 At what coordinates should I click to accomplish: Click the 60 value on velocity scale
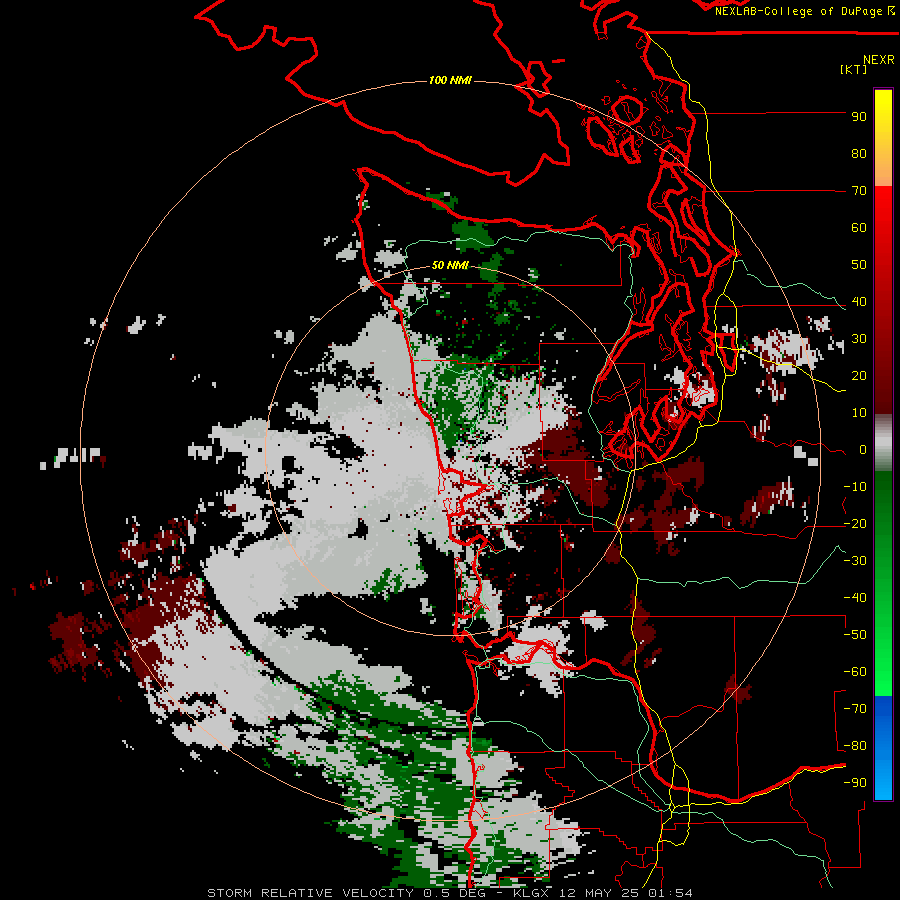tap(859, 228)
